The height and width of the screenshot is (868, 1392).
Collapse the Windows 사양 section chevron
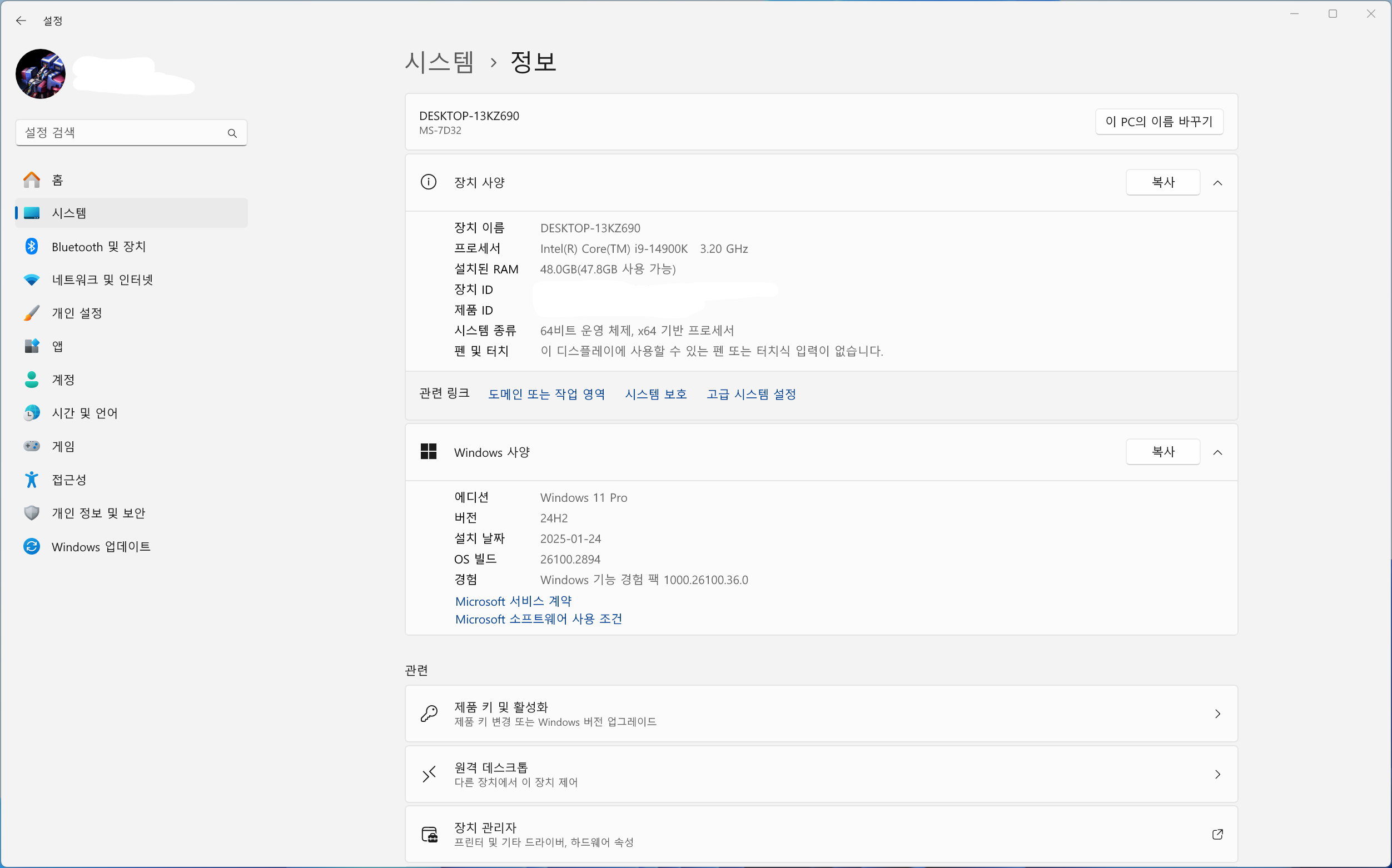(x=1217, y=452)
